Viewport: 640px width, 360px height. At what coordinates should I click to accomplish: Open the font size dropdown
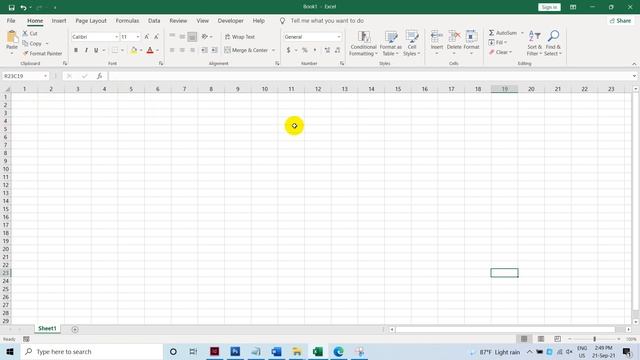138,37
